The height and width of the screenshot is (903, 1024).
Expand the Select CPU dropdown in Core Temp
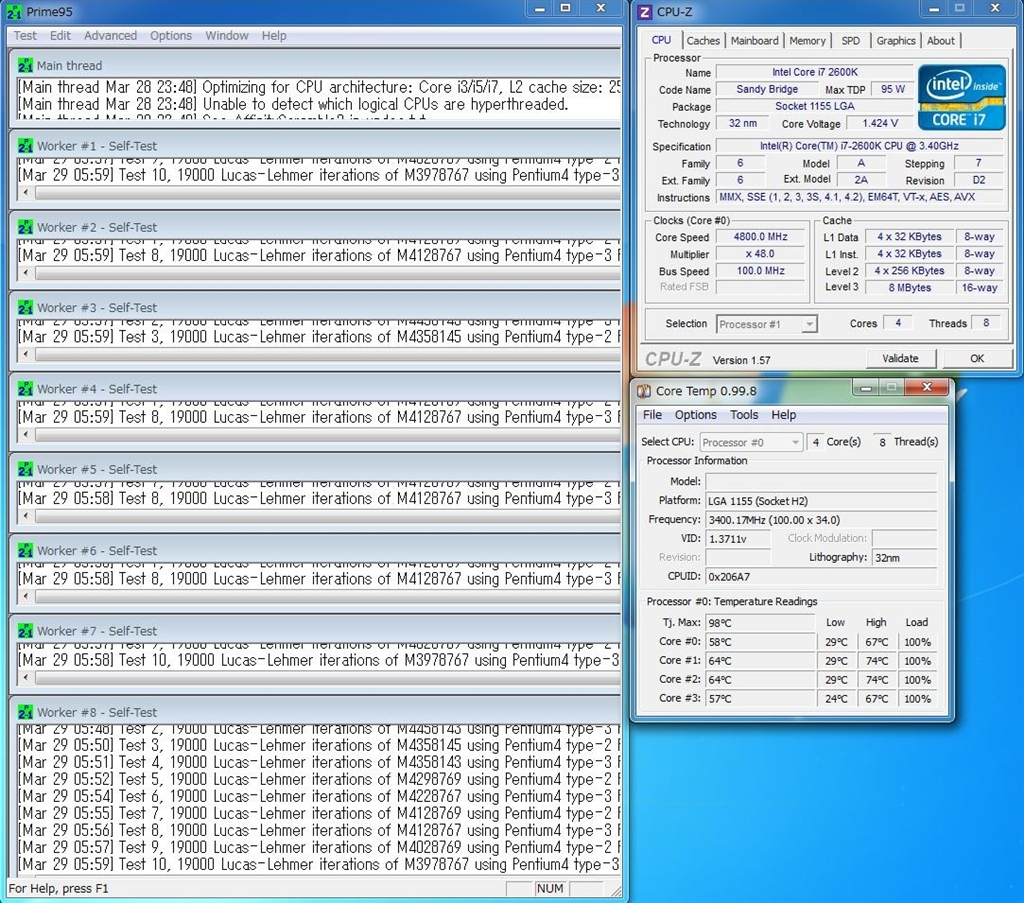(x=751, y=442)
